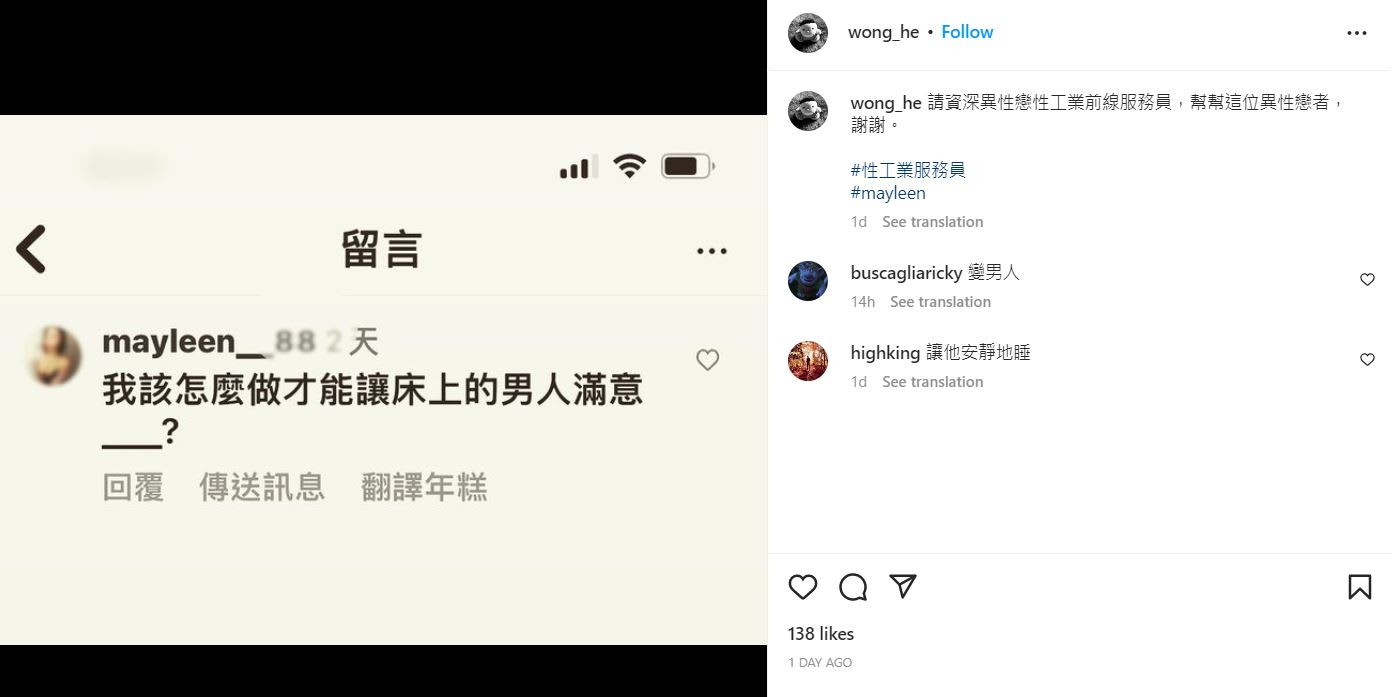1392x697 pixels.
Task: See translation of highking's comment
Action: (x=932, y=382)
